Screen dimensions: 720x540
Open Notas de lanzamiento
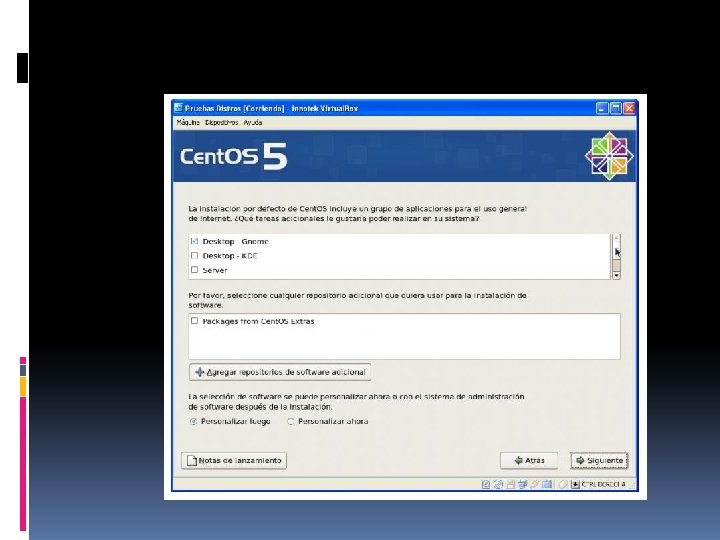[x=234, y=460]
